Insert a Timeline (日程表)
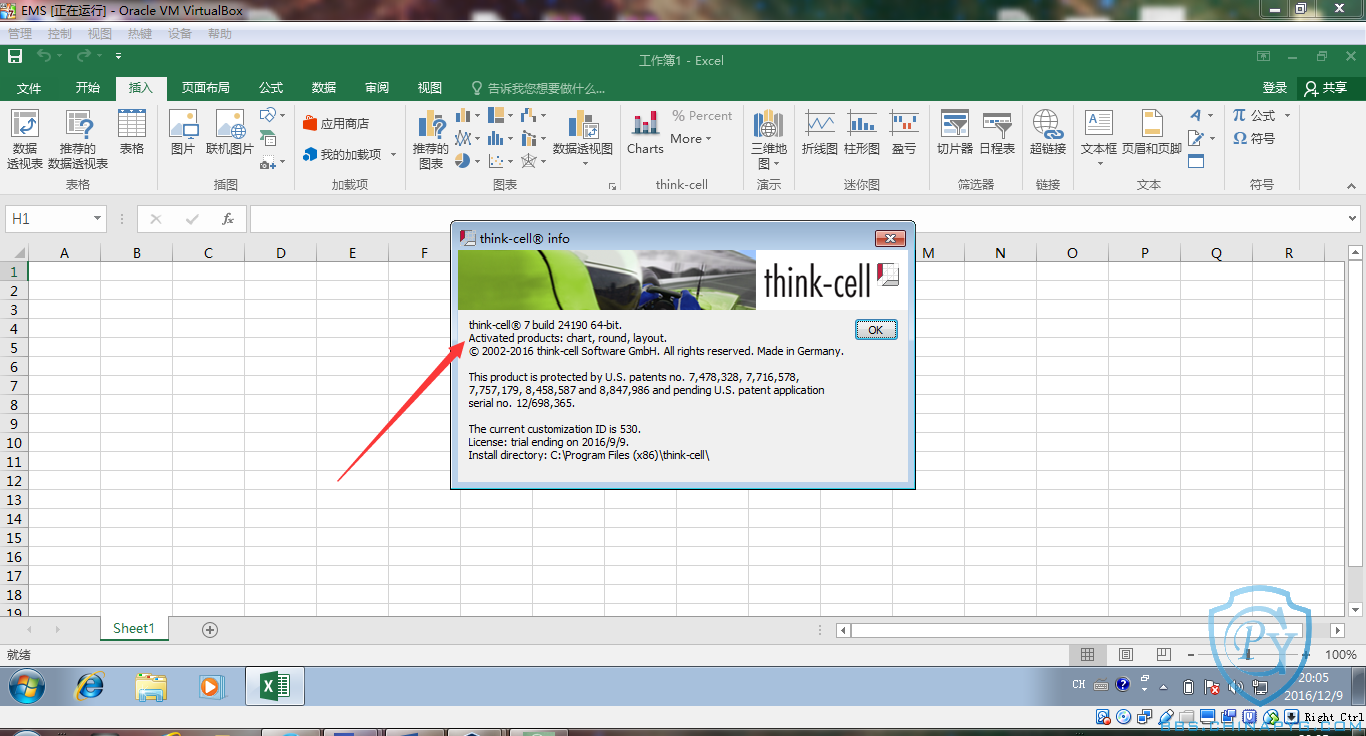 [997, 132]
